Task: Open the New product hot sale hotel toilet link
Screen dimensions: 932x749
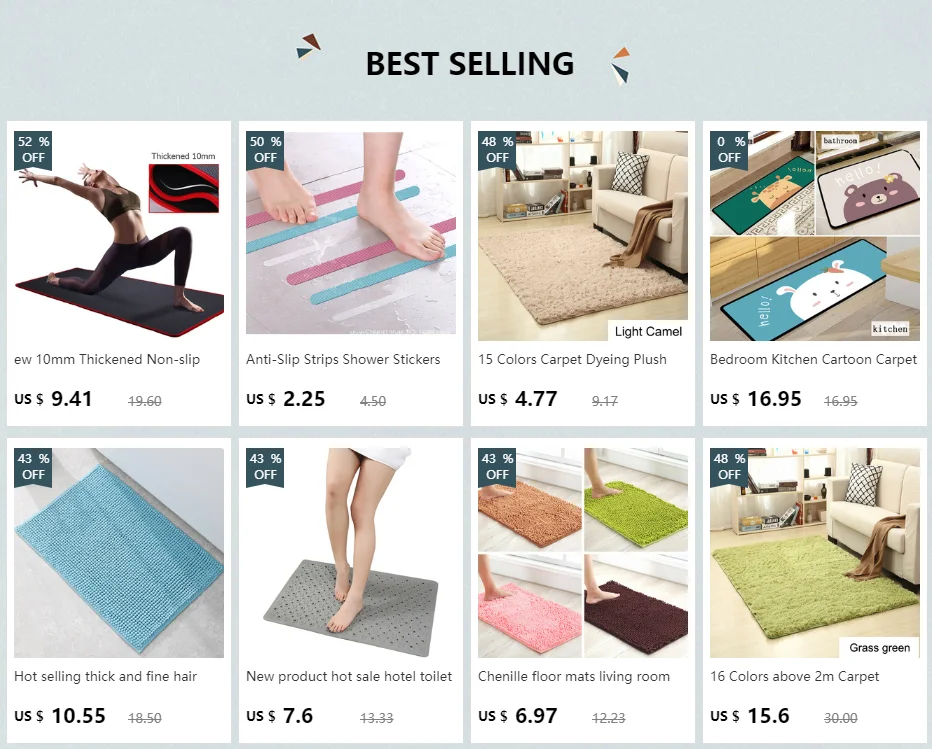Action: pos(349,676)
